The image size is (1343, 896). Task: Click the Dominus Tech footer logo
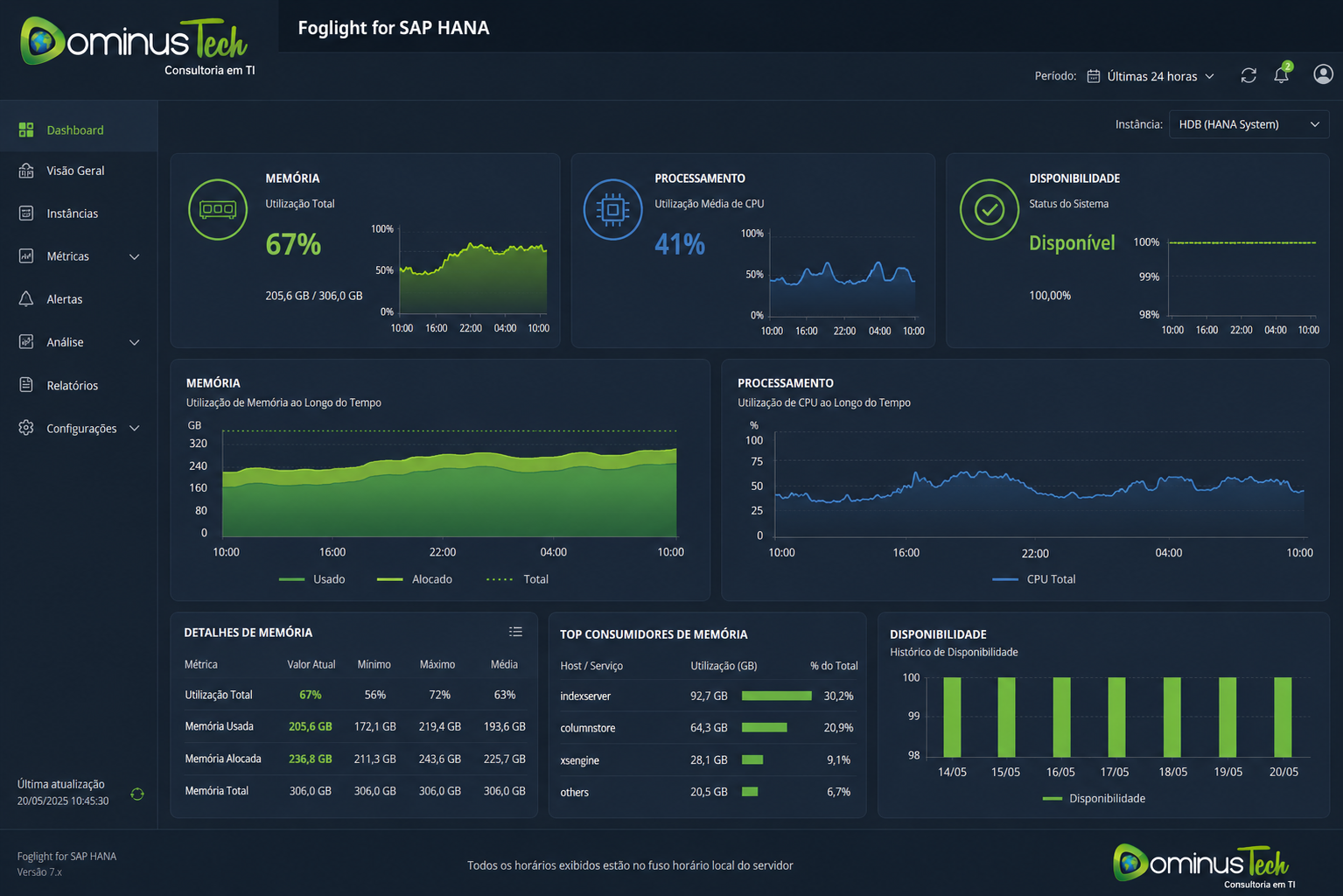tap(1205, 865)
